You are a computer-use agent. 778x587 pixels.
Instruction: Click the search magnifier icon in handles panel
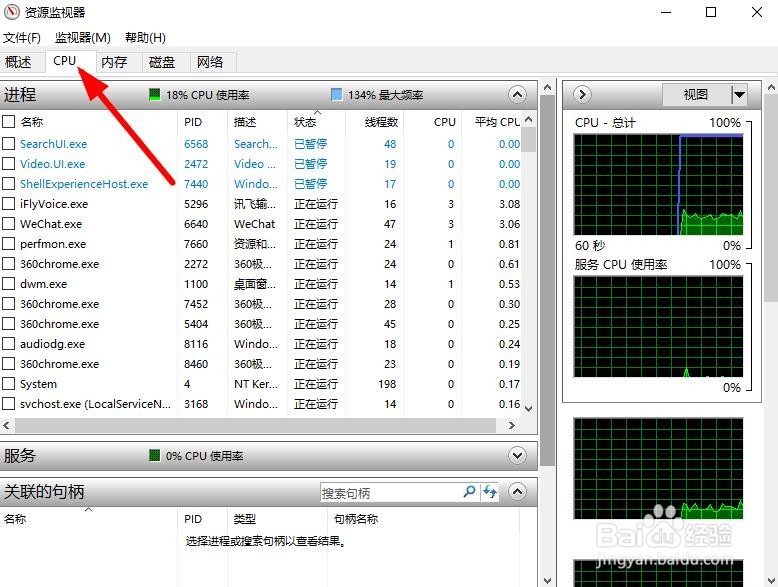pos(469,492)
